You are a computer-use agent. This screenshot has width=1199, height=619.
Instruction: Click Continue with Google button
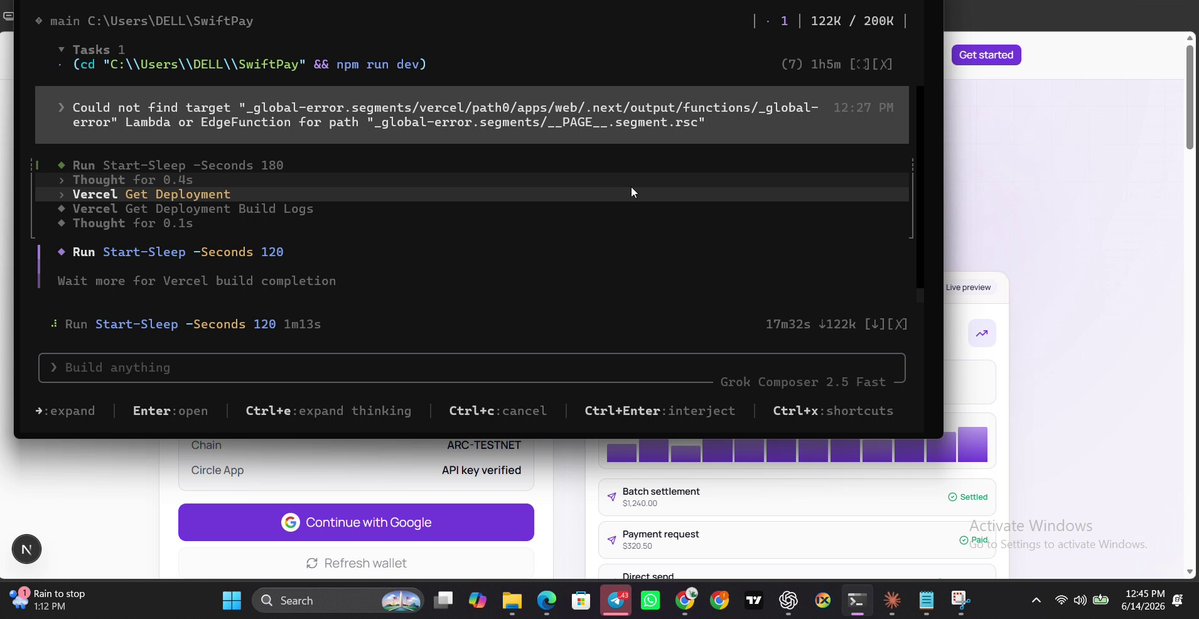(x=356, y=522)
